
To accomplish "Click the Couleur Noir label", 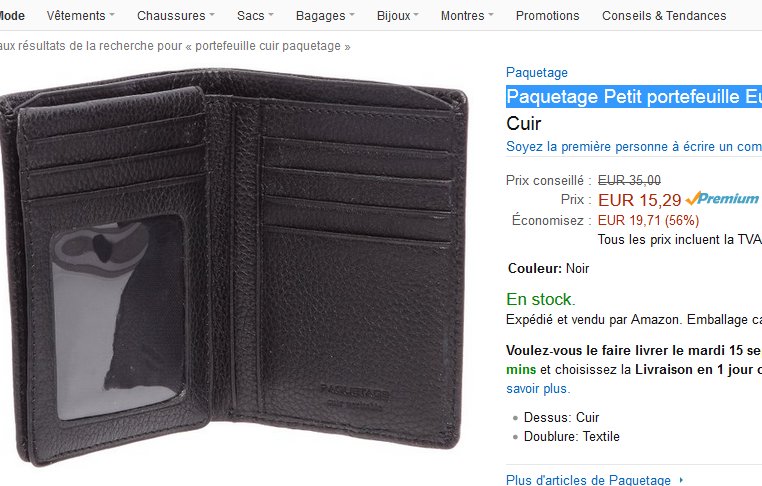I will [x=548, y=268].
